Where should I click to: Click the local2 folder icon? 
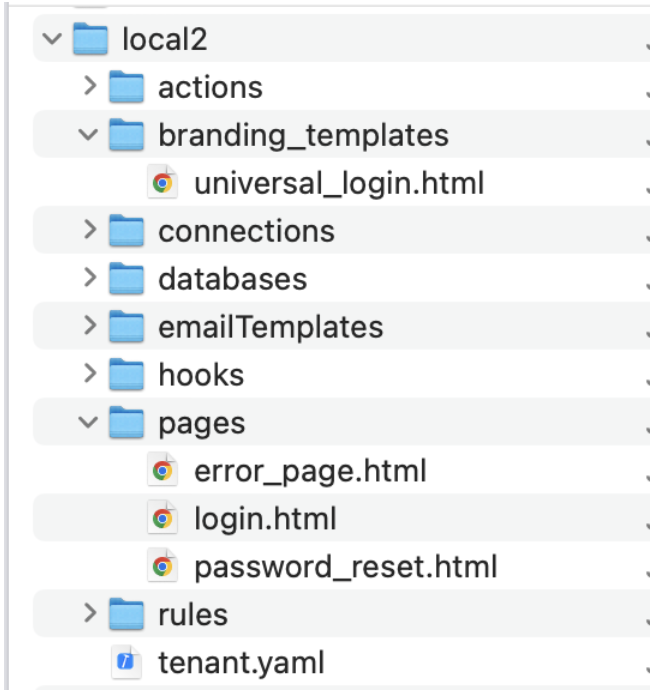(x=90, y=40)
